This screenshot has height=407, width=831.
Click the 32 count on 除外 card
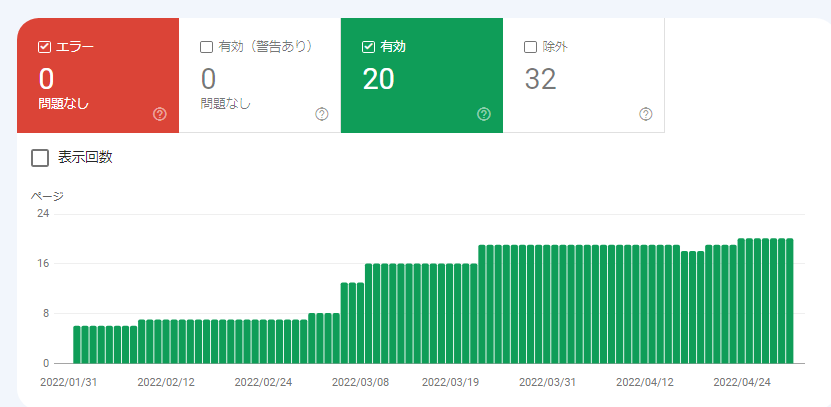541,79
